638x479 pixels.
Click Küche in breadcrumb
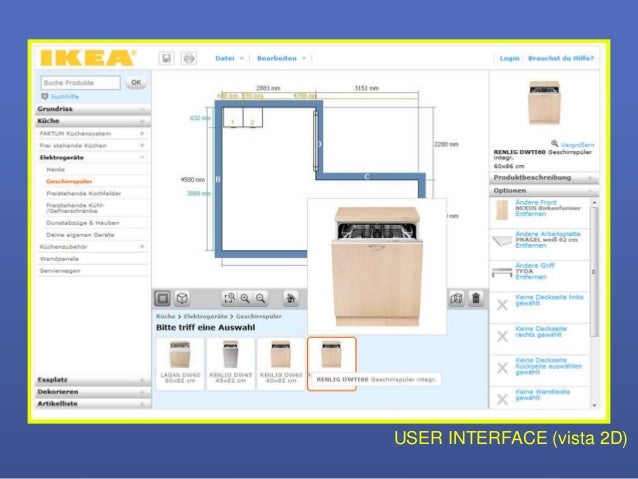coord(165,316)
